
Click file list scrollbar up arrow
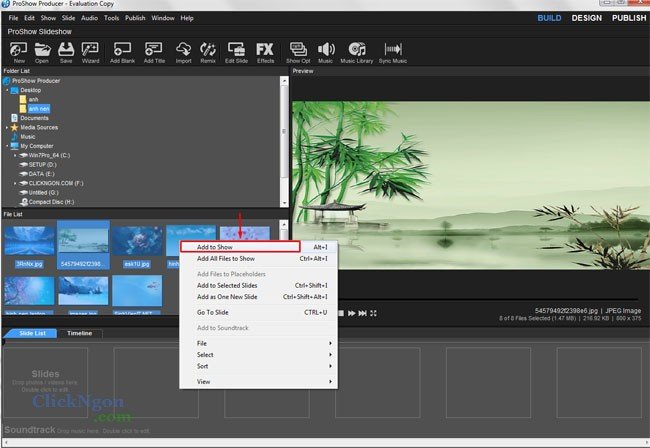[284, 225]
